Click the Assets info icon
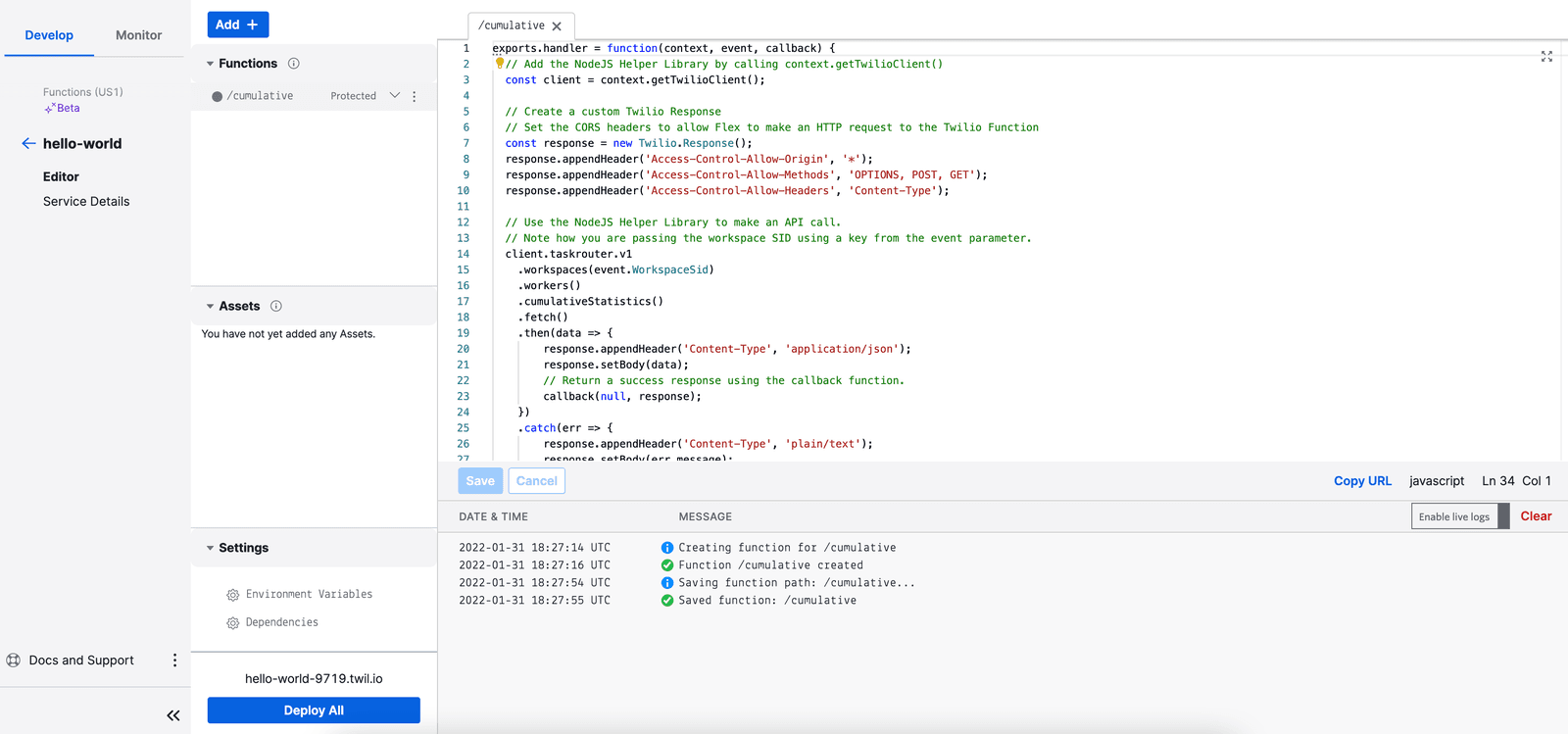1568x734 pixels. coord(276,306)
